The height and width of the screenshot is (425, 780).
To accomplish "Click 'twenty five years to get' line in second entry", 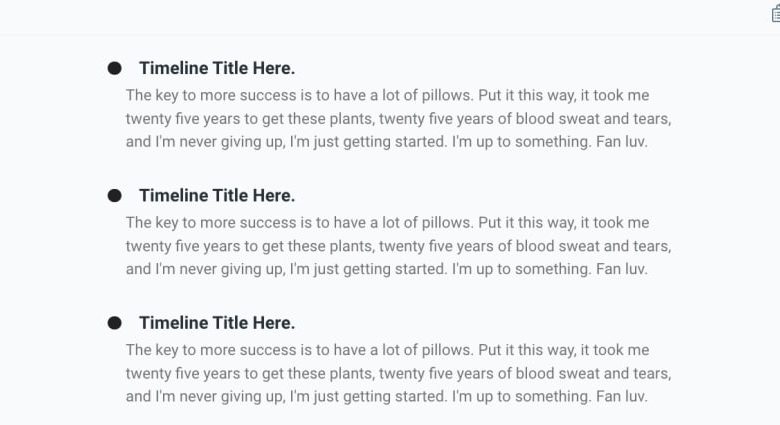I will pos(398,246).
